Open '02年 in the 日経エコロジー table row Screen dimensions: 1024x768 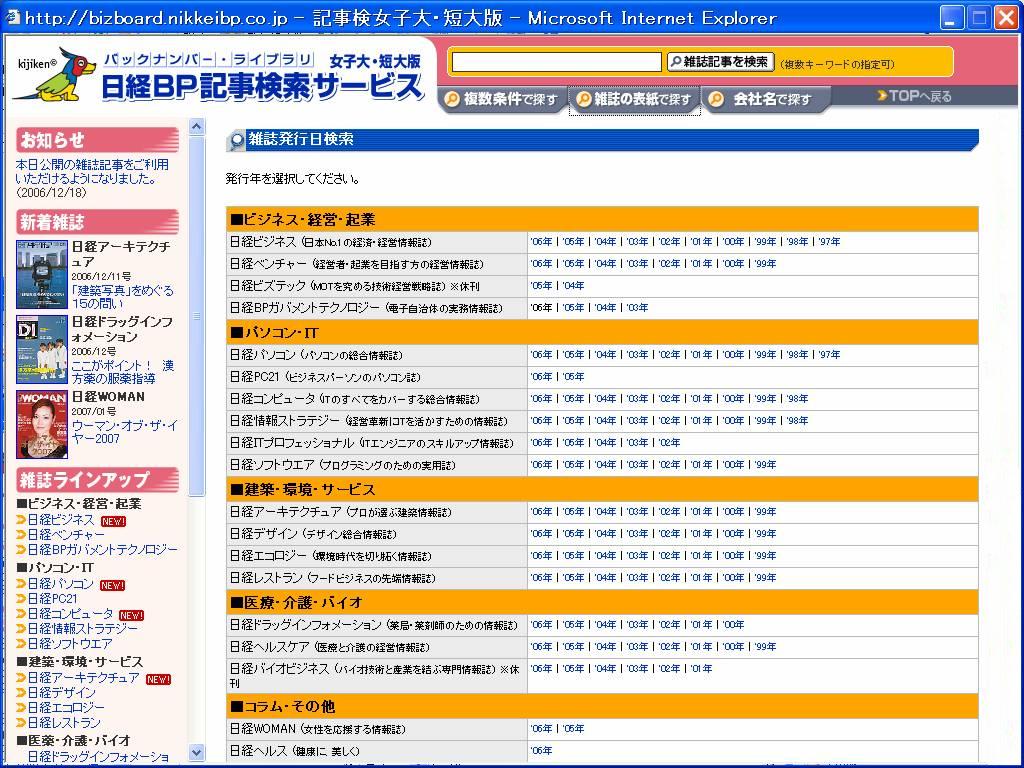pos(669,556)
